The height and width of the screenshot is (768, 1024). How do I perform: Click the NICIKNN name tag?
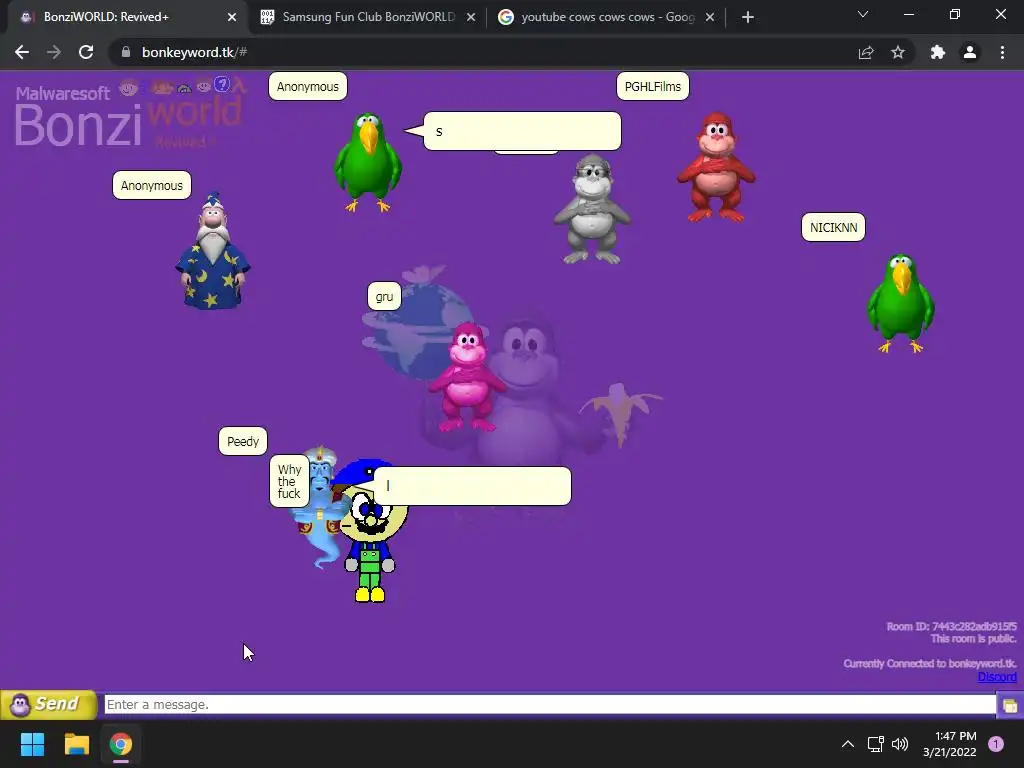tap(833, 227)
